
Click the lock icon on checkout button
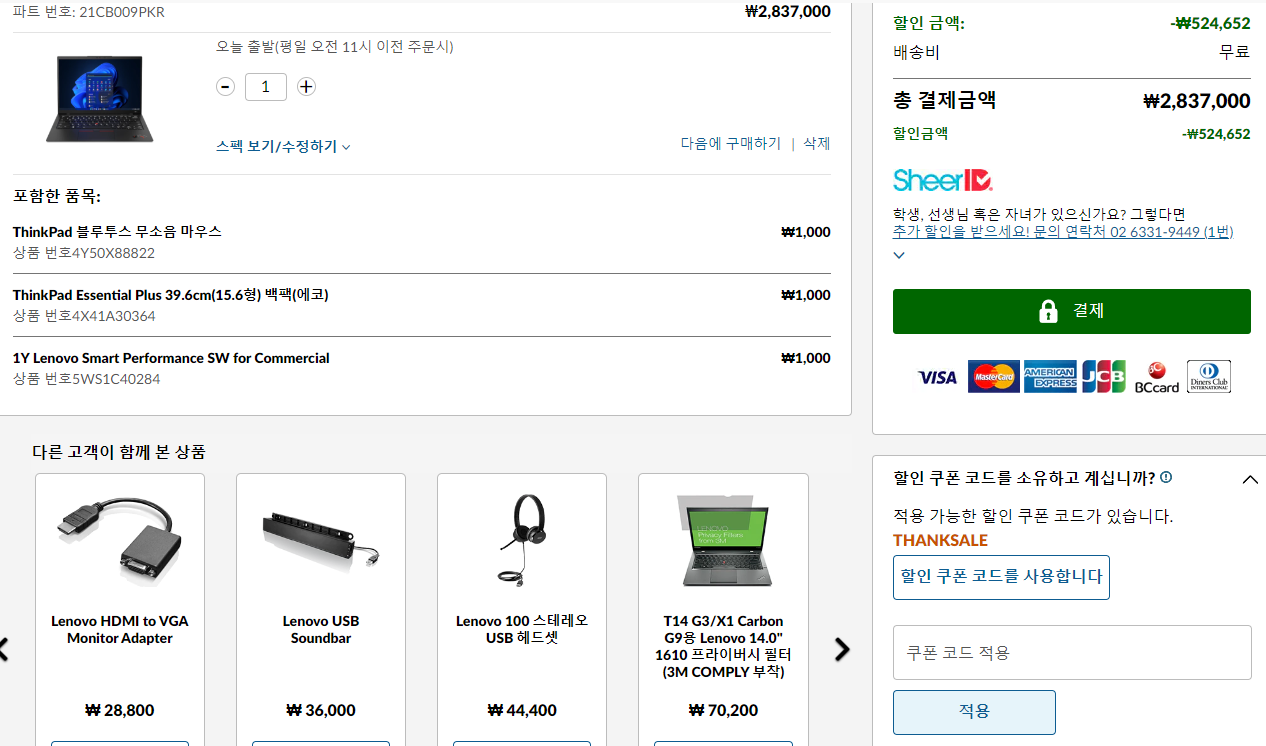pyautogui.click(x=1048, y=311)
